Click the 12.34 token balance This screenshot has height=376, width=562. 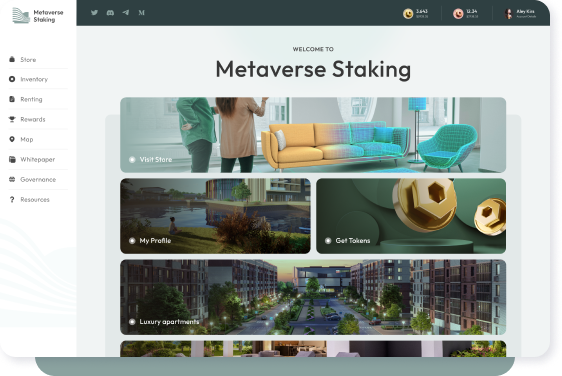(x=472, y=11)
